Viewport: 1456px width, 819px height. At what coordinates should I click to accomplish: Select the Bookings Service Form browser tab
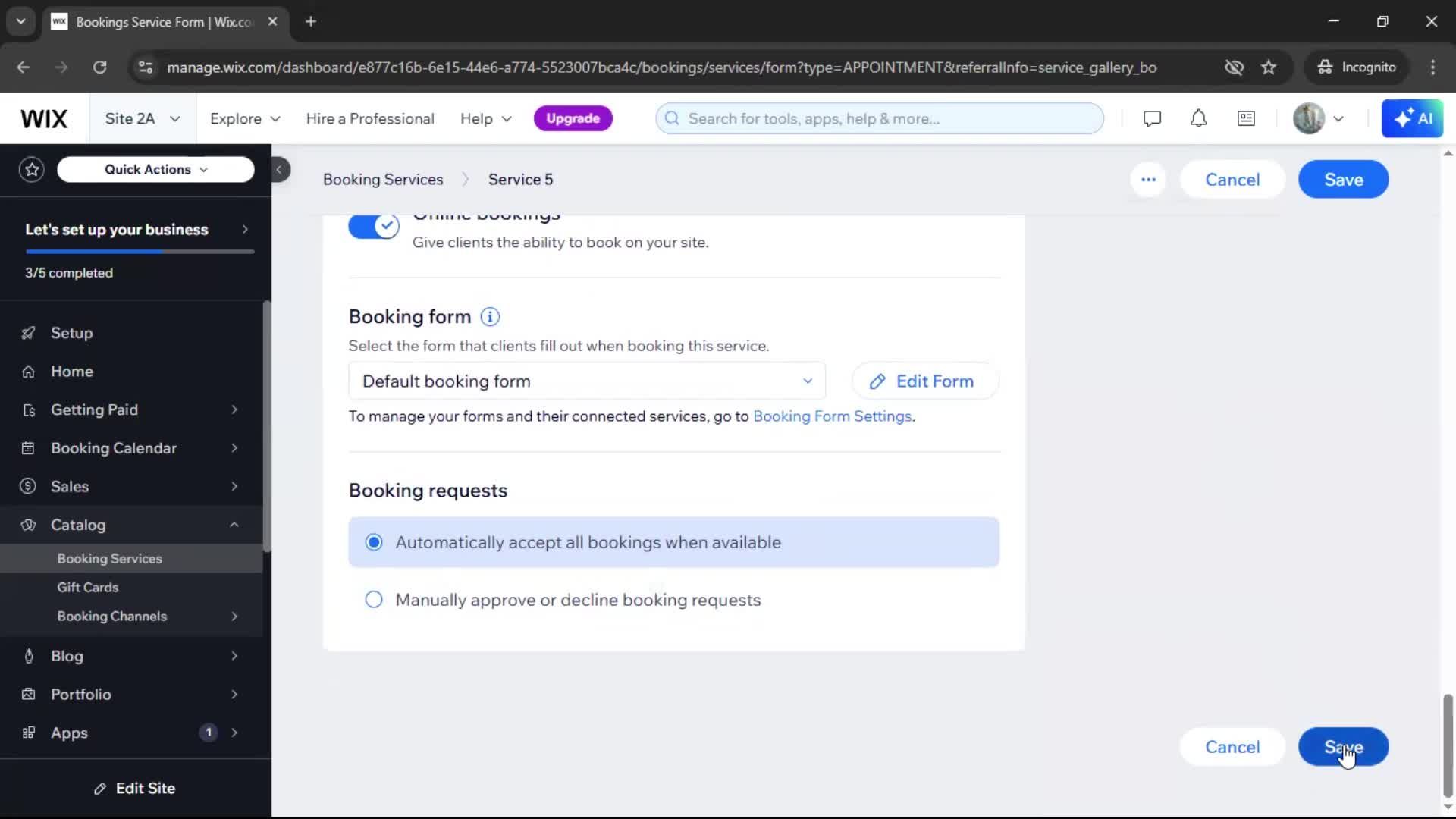(x=163, y=22)
